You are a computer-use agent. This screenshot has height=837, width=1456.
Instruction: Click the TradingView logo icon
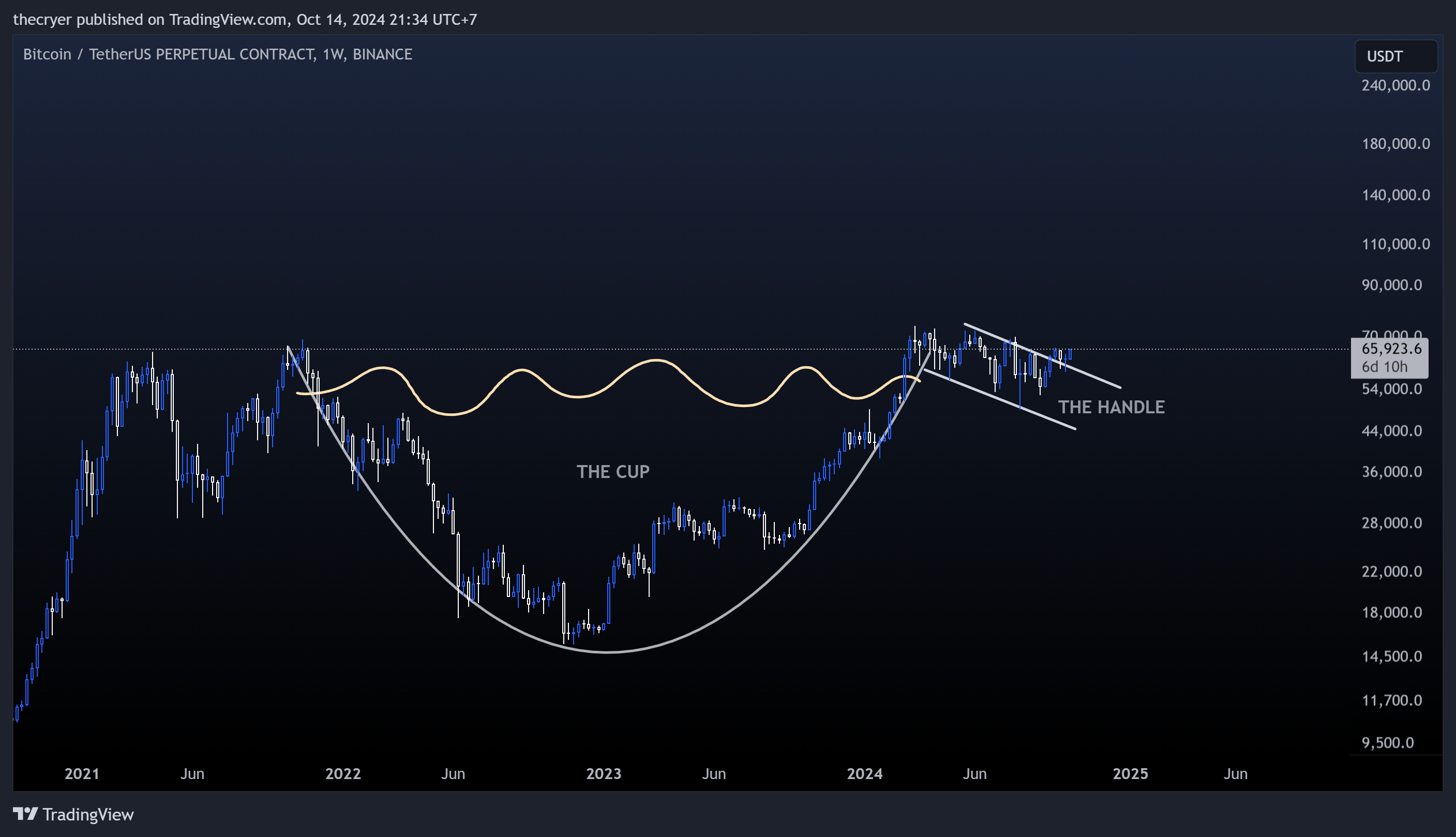pyautogui.click(x=25, y=814)
